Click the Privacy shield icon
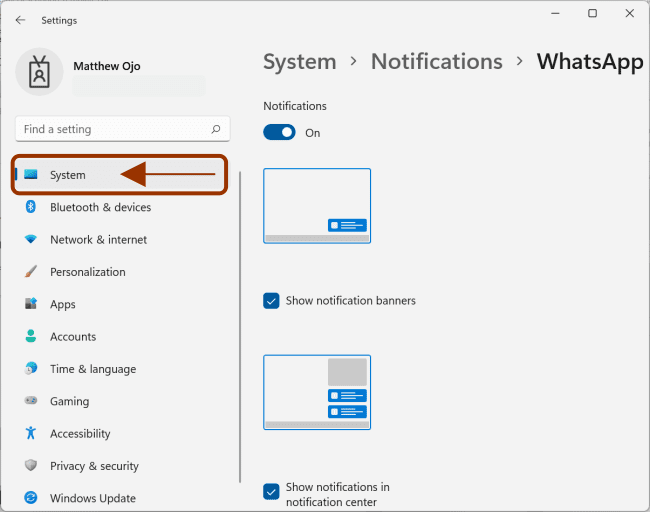This screenshot has height=512, width=650. click(x=31, y=465)
